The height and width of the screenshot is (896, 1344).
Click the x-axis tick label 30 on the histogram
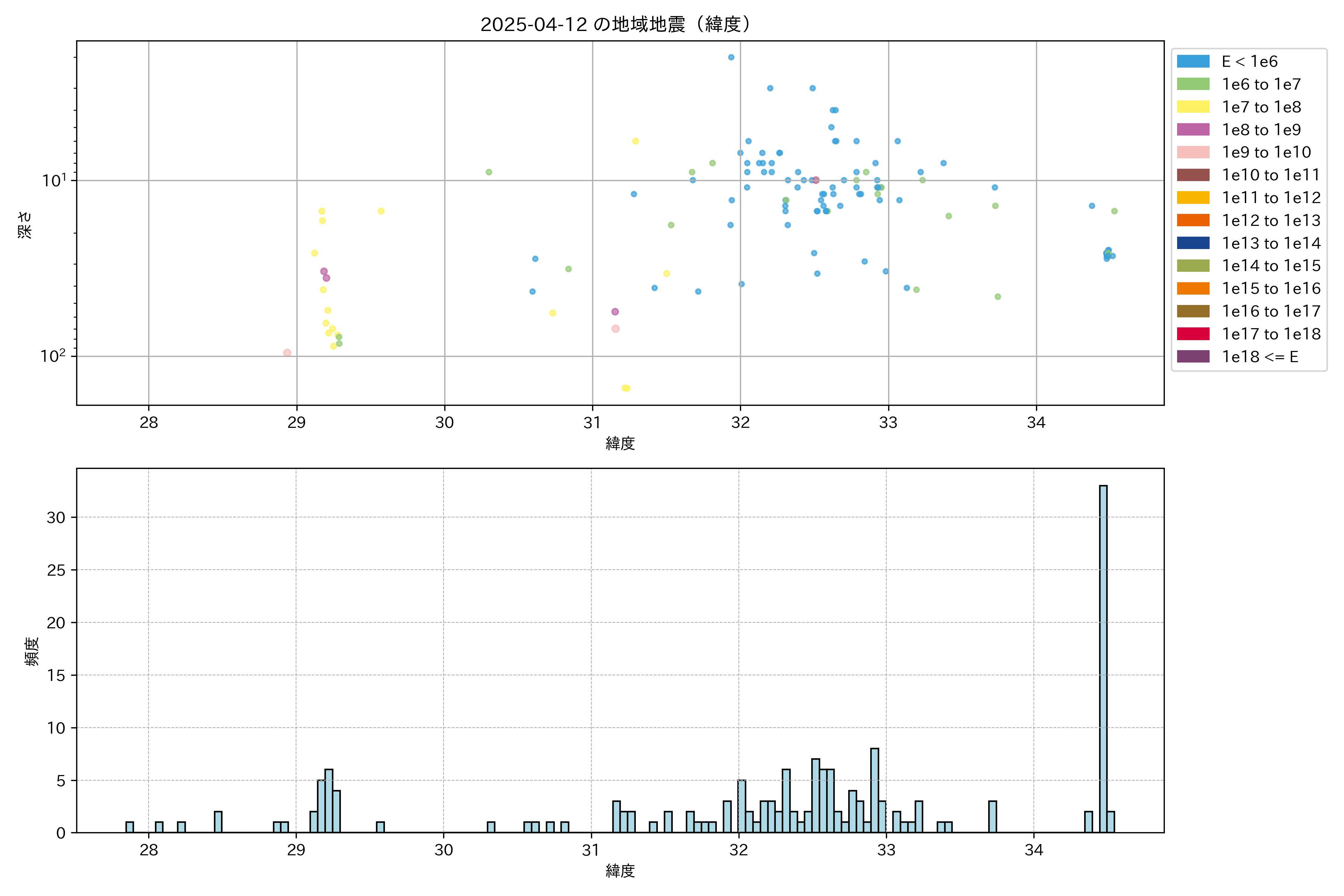[444, 850]
